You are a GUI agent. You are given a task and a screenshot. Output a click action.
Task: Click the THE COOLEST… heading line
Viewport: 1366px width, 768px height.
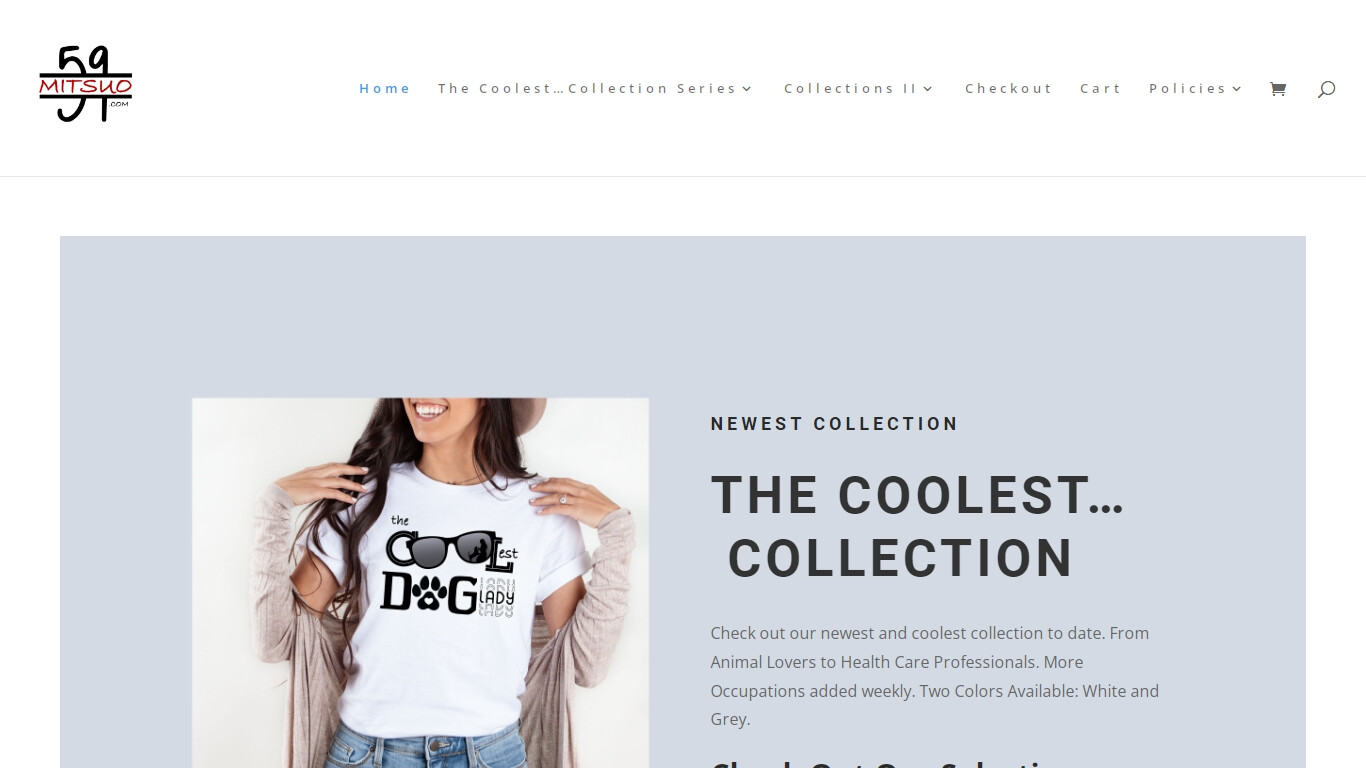[x=918, y=495]
